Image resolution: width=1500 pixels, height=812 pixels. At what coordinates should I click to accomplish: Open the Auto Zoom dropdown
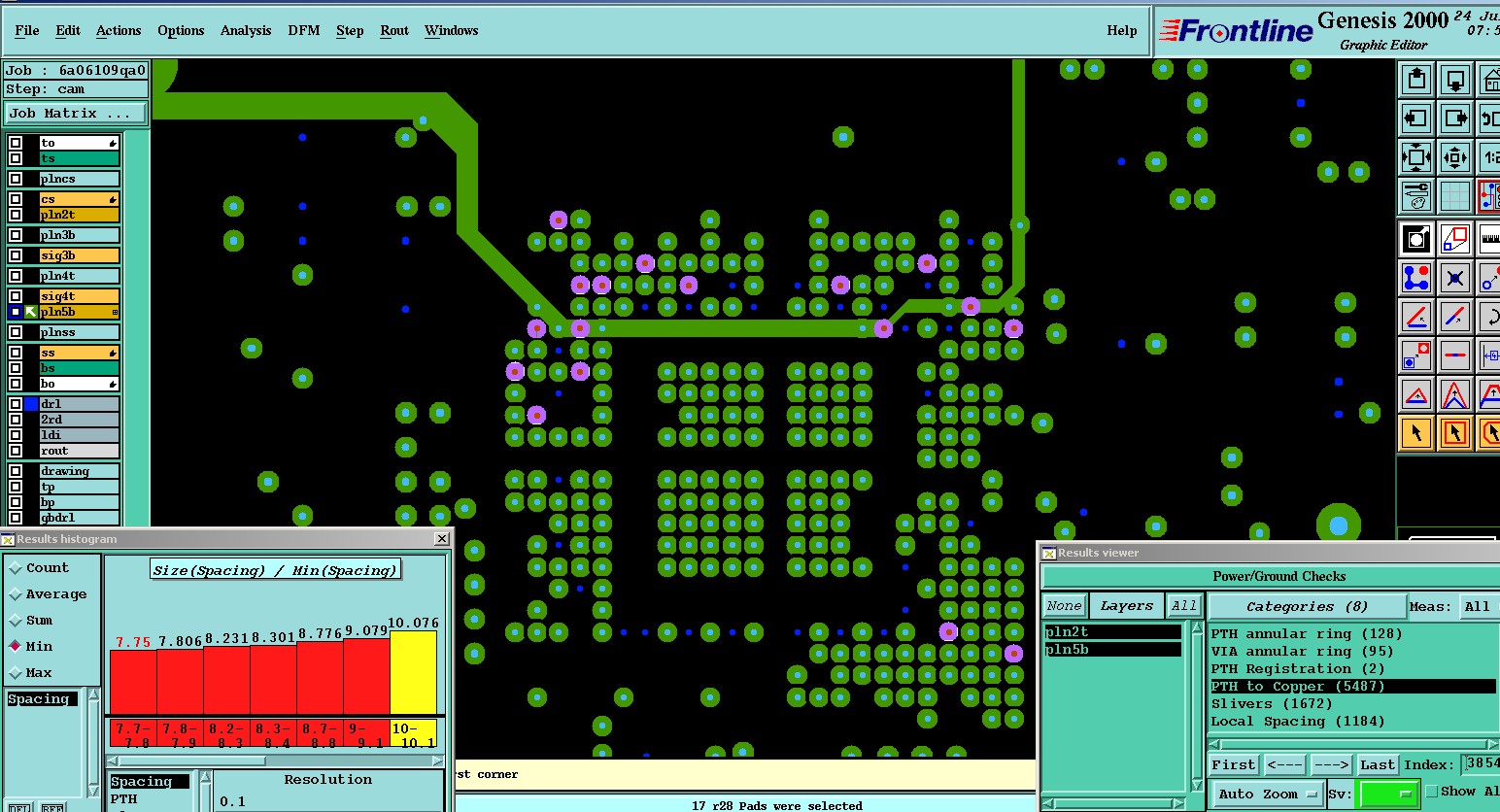(1267, 794)
